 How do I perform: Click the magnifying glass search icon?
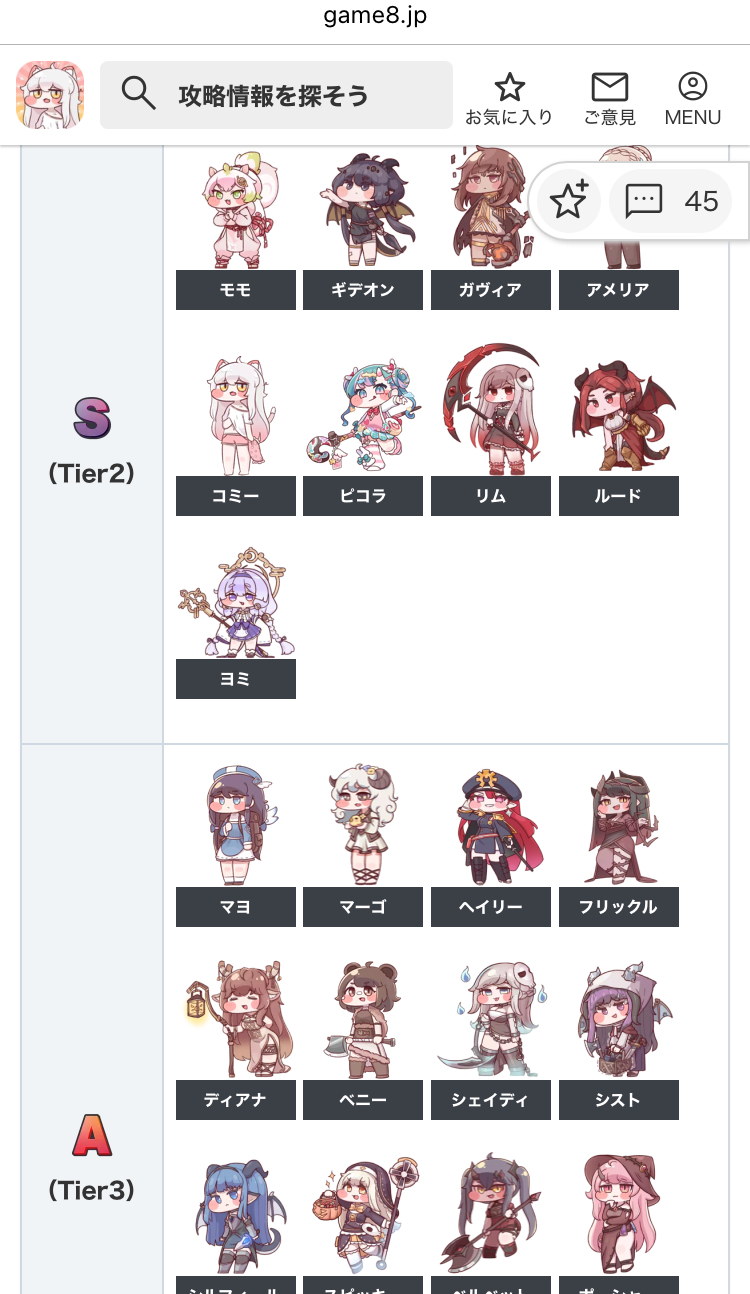pyautogui.click(x=138, y=94)
